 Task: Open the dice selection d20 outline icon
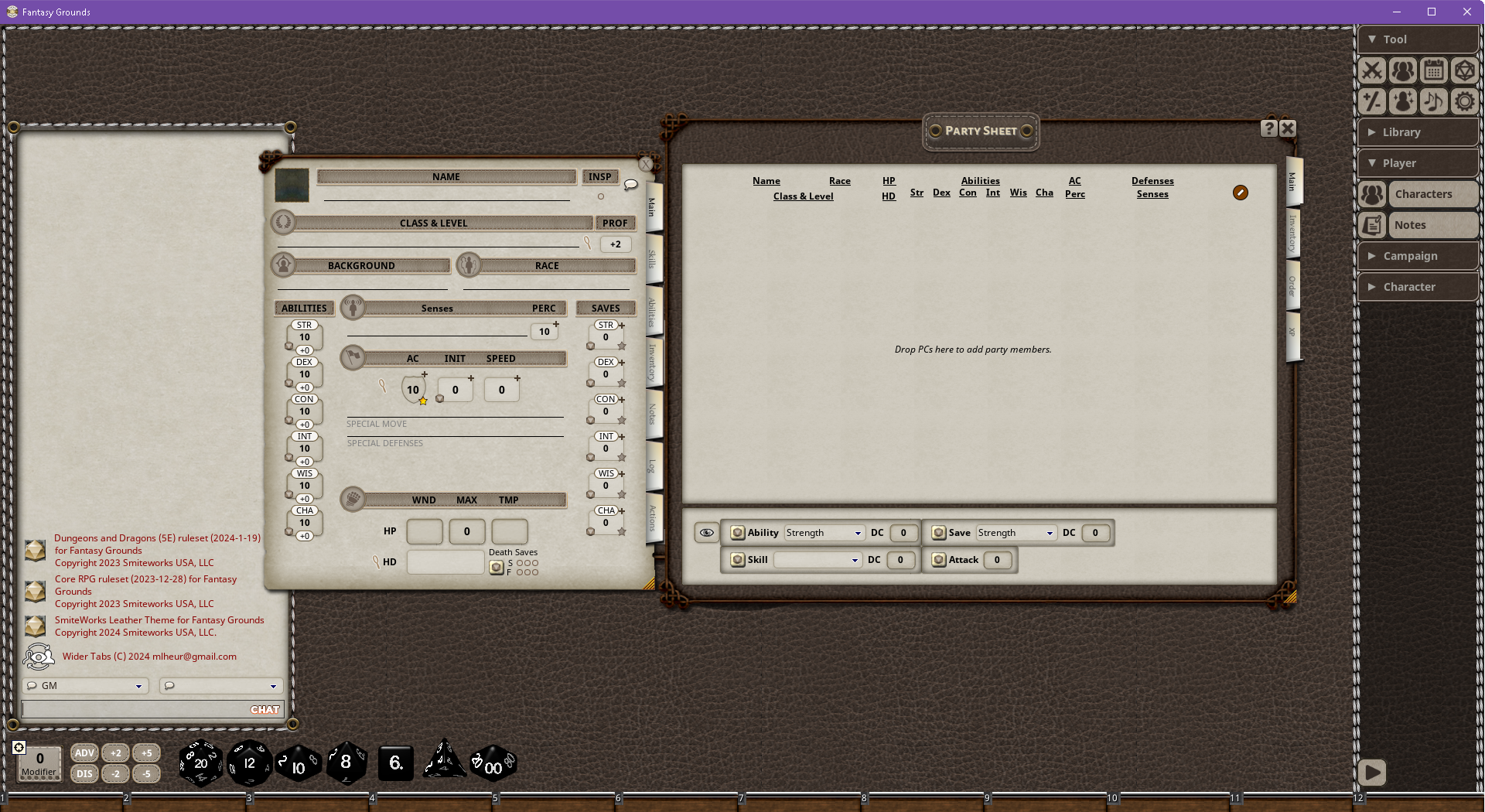click(x=1464, y=70)
